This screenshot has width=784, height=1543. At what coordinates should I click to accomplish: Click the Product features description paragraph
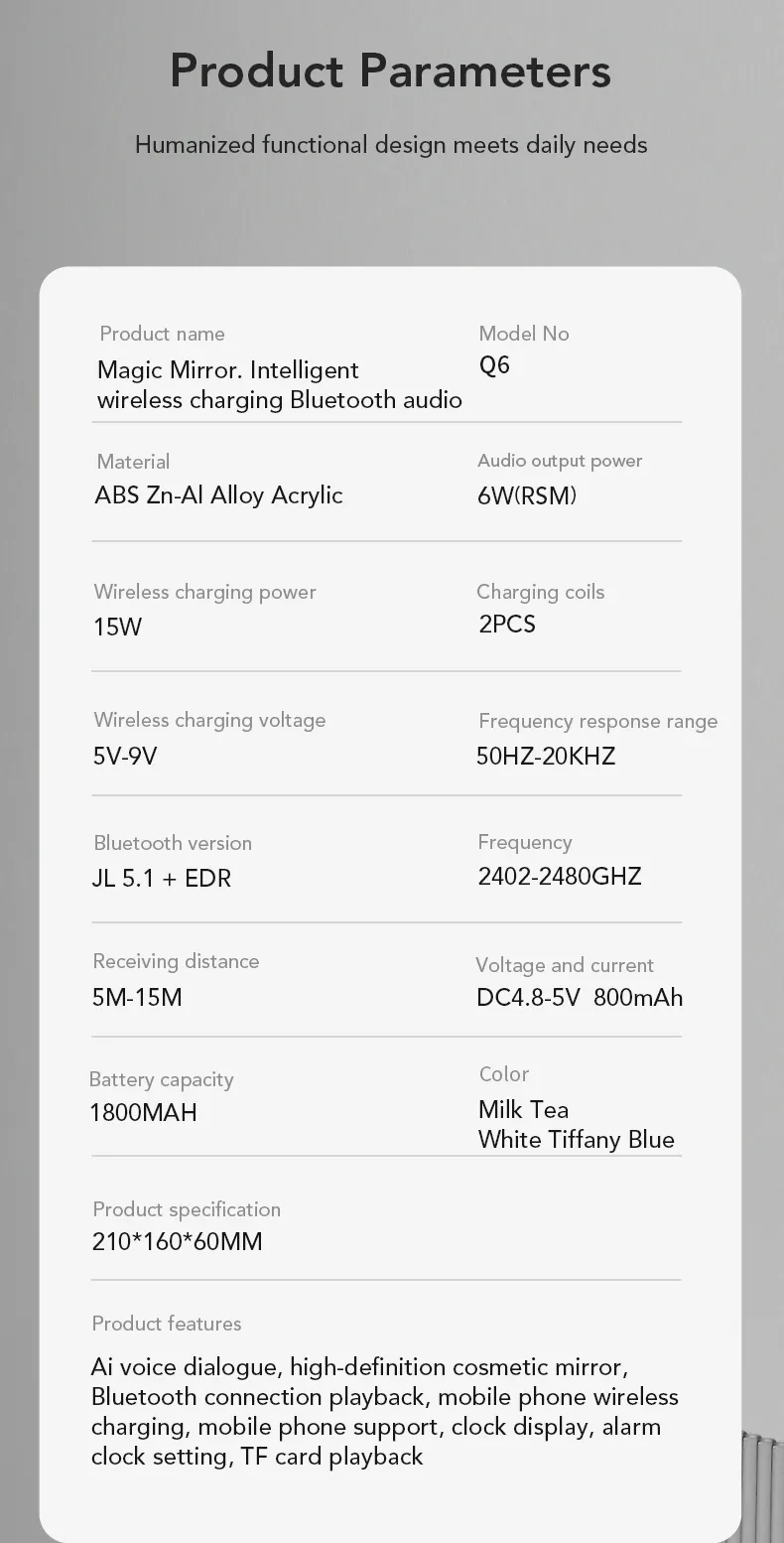(x=384, y=1411)
